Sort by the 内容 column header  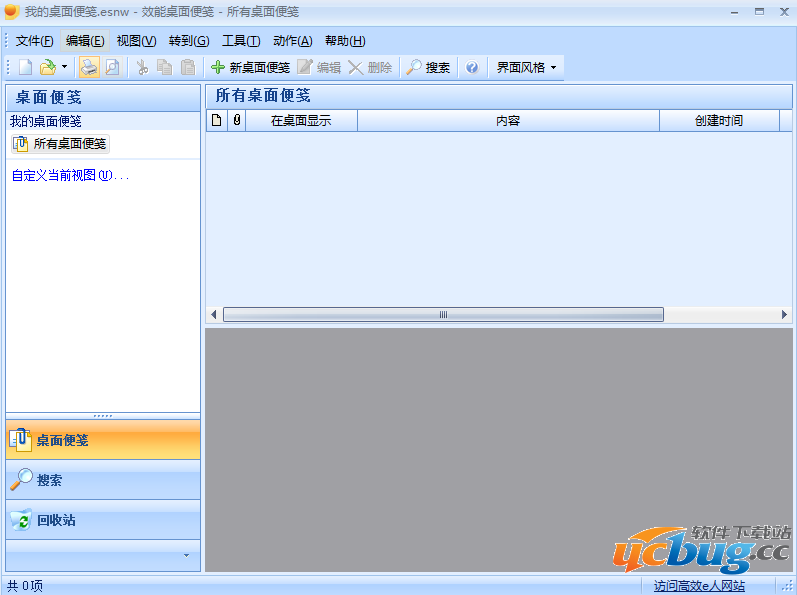[508, 120]
